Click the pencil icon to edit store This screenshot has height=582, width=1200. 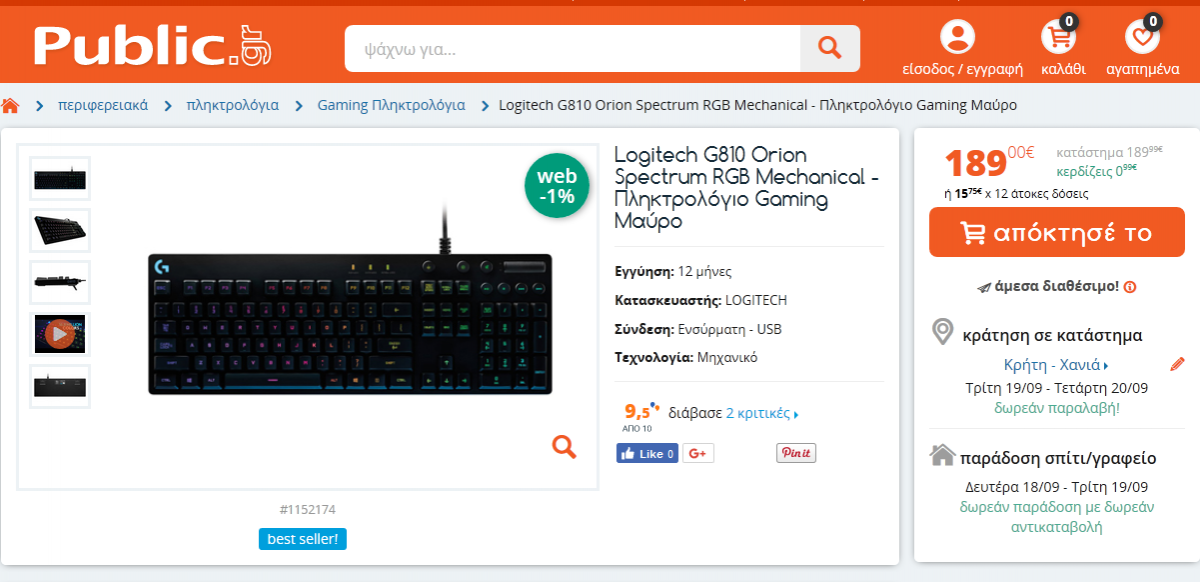[1177, 364]
